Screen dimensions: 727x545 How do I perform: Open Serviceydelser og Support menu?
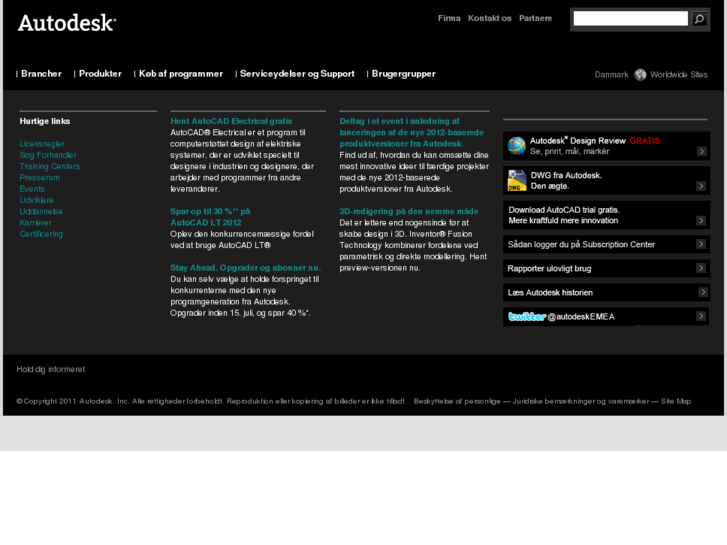(297, 74)
